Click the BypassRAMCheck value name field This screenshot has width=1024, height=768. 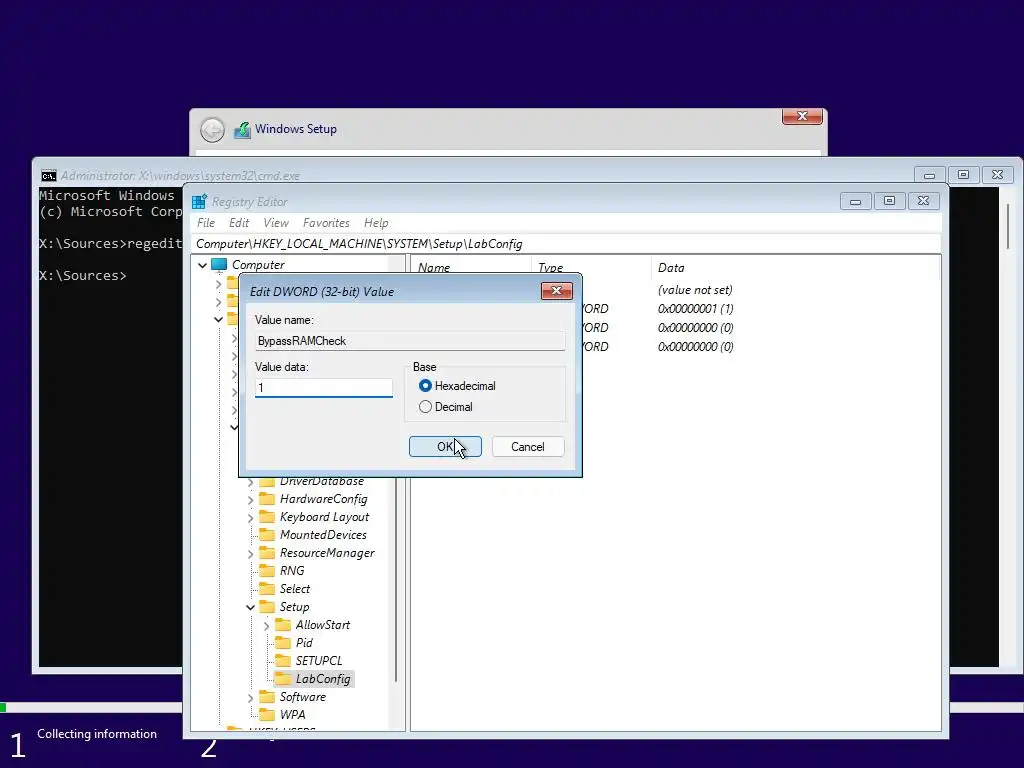click(410, 341)
